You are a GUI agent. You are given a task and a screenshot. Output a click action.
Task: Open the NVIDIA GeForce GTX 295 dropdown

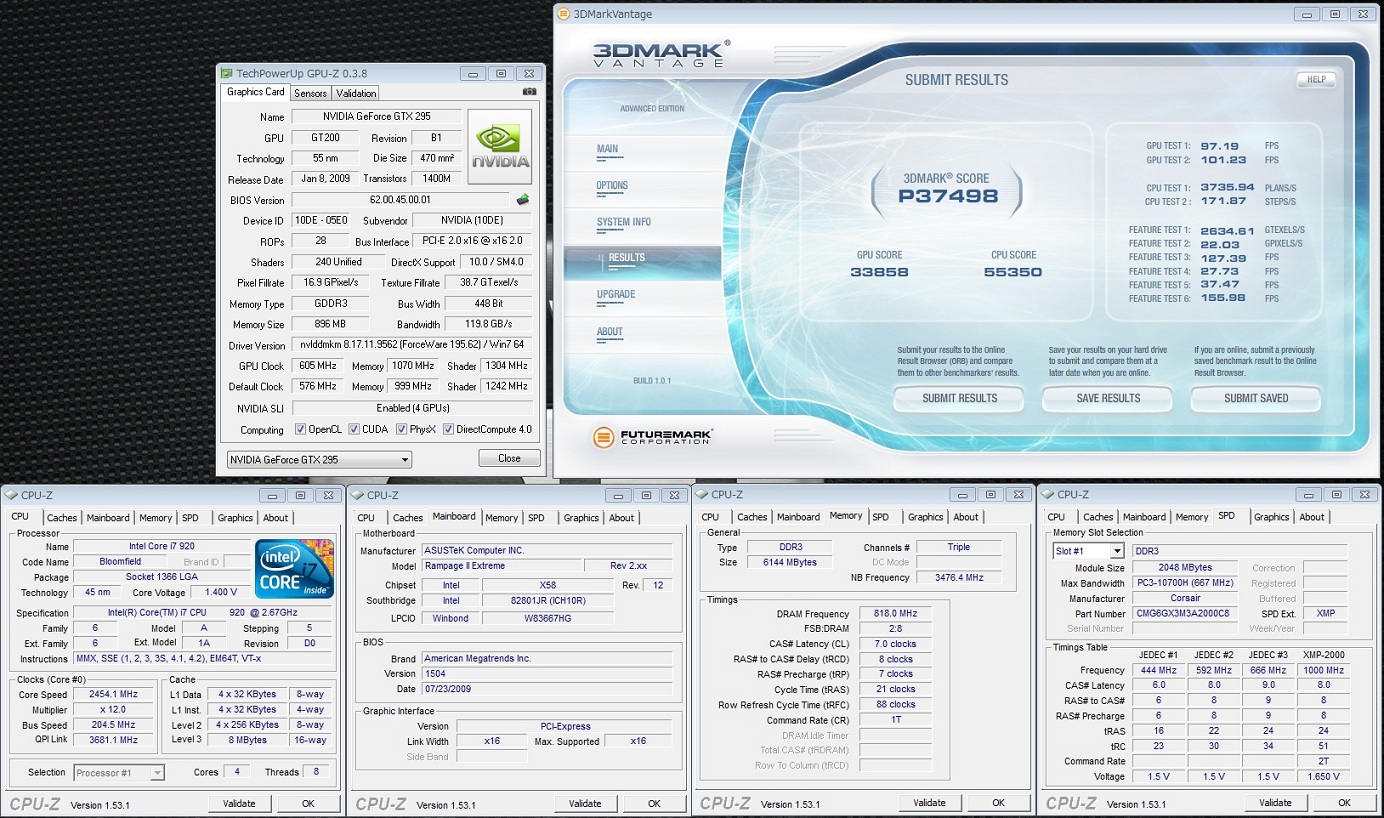pos(318,459)
